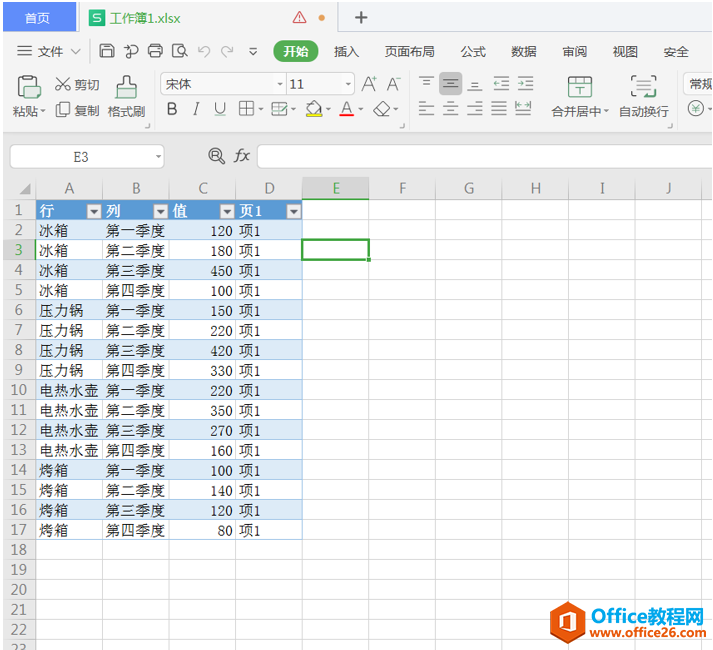Align text right
Image resolution: width=713 pixels, height=650 pixels.
[475, 108]
